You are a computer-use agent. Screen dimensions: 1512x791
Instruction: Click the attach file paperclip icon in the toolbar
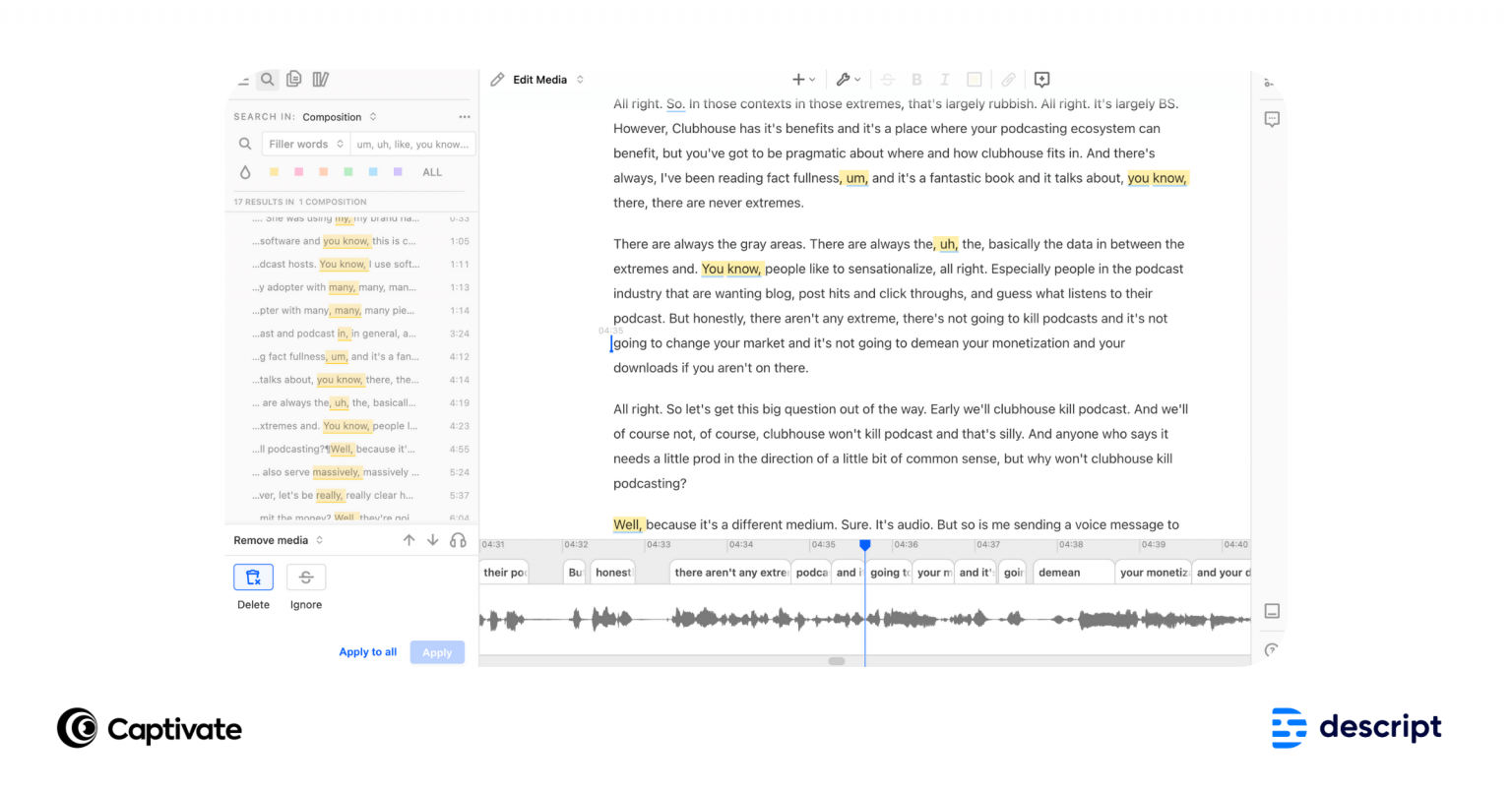pyautogui.click(x=1008, y=80)
